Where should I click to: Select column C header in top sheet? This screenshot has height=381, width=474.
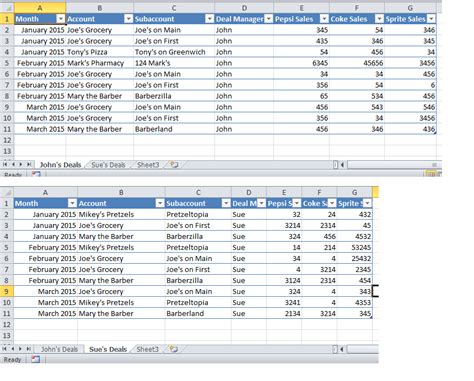tap(174, 8)
